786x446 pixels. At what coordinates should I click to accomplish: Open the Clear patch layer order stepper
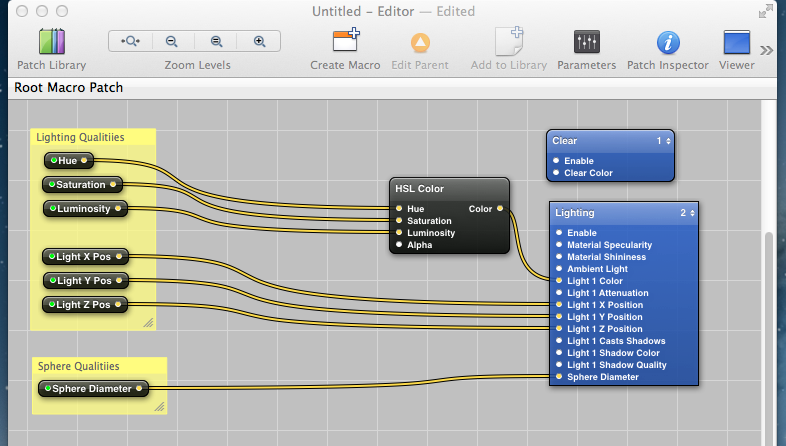[x=663, y=141]
